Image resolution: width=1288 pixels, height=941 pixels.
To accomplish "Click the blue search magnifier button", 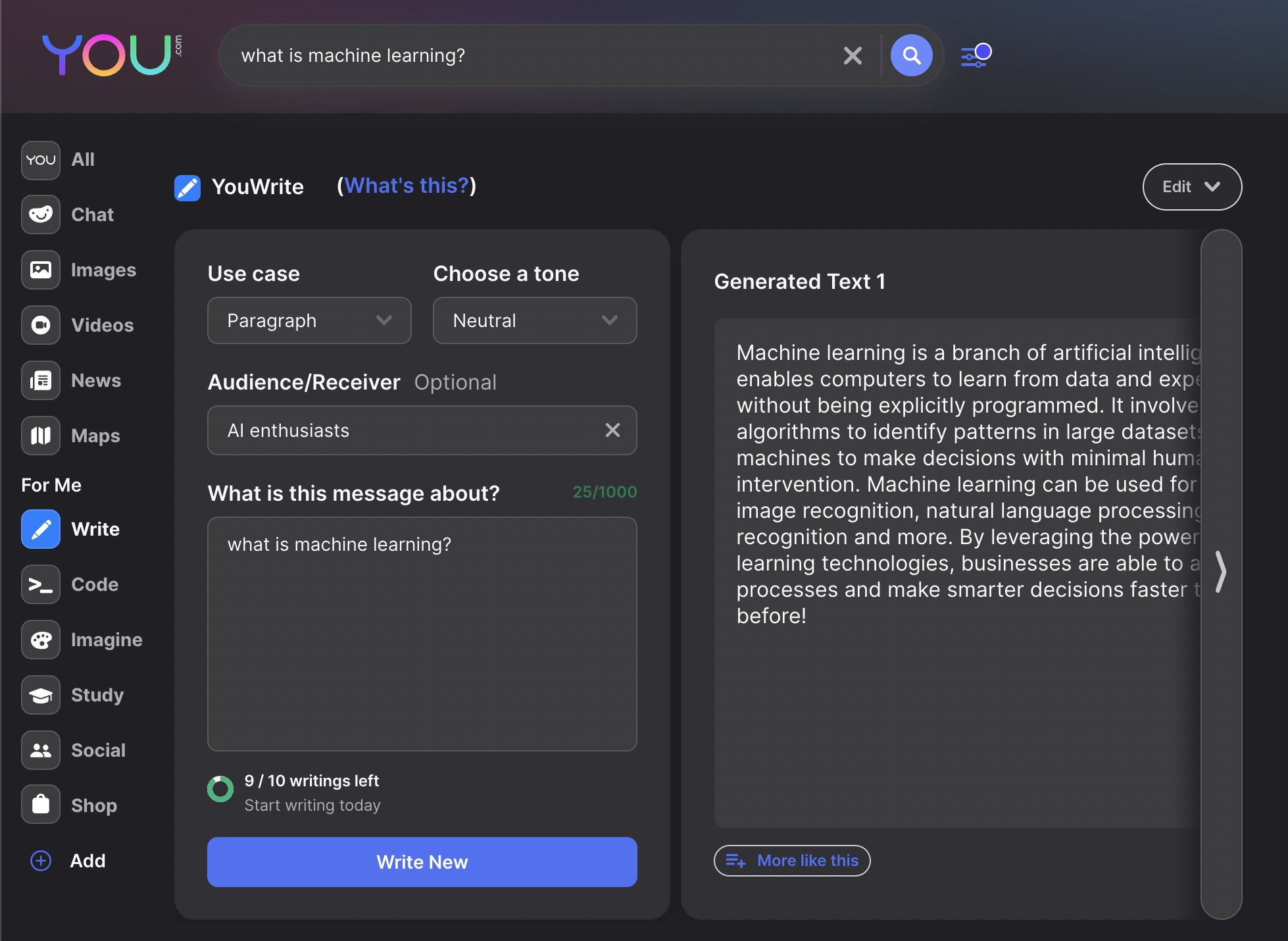I will [911, 55].
